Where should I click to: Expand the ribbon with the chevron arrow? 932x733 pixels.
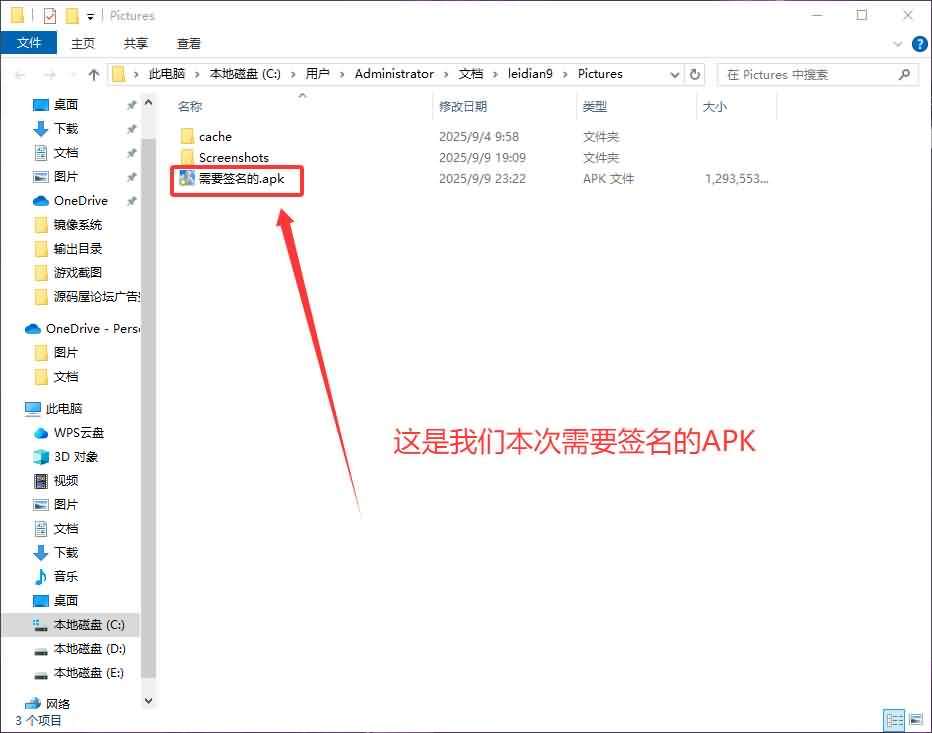pyautogui.click(x=898, y=43)
